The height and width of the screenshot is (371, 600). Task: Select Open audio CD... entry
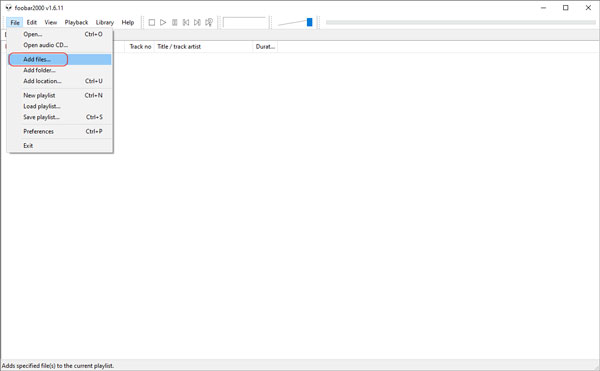point(60,45)
